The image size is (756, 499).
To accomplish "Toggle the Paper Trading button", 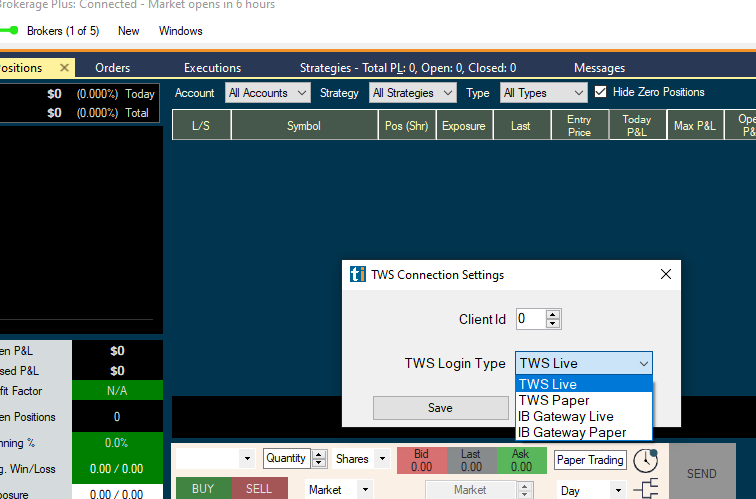I will [x=590, y=460].
